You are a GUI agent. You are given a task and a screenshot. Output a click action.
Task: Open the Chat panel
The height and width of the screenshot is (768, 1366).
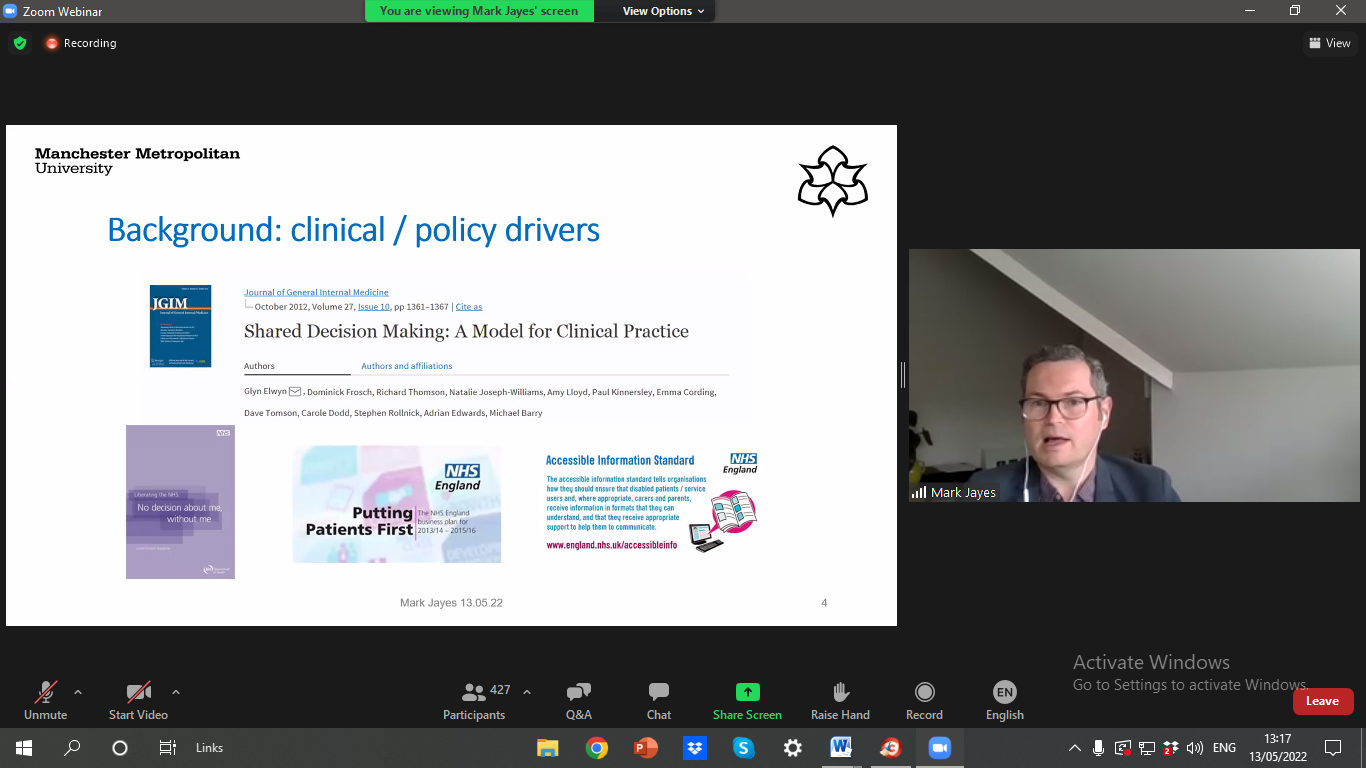[658, 700]
